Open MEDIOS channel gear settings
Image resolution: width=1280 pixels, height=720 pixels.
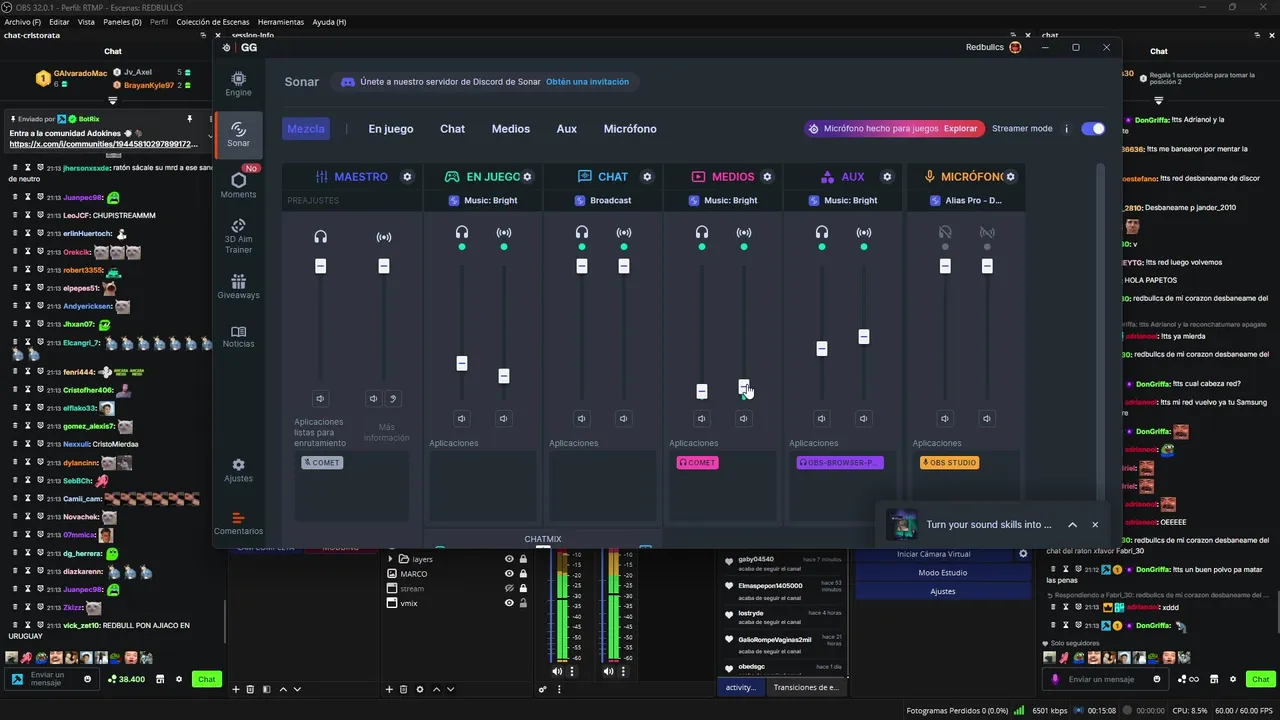point(767,177)
